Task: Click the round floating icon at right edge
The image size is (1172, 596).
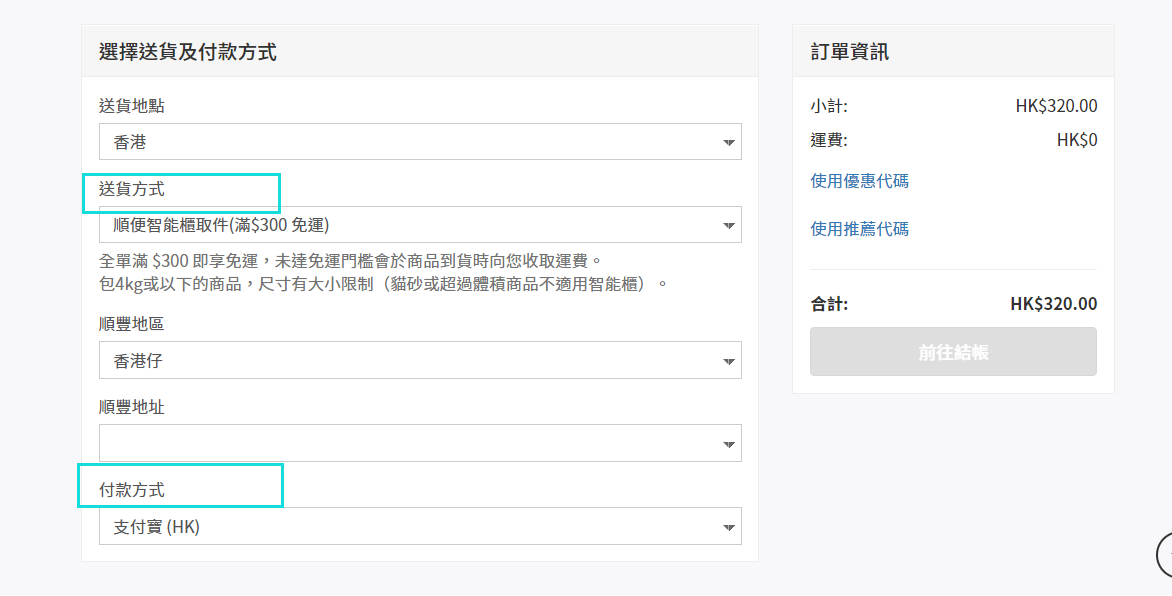Action: (x=1164, y=554)
